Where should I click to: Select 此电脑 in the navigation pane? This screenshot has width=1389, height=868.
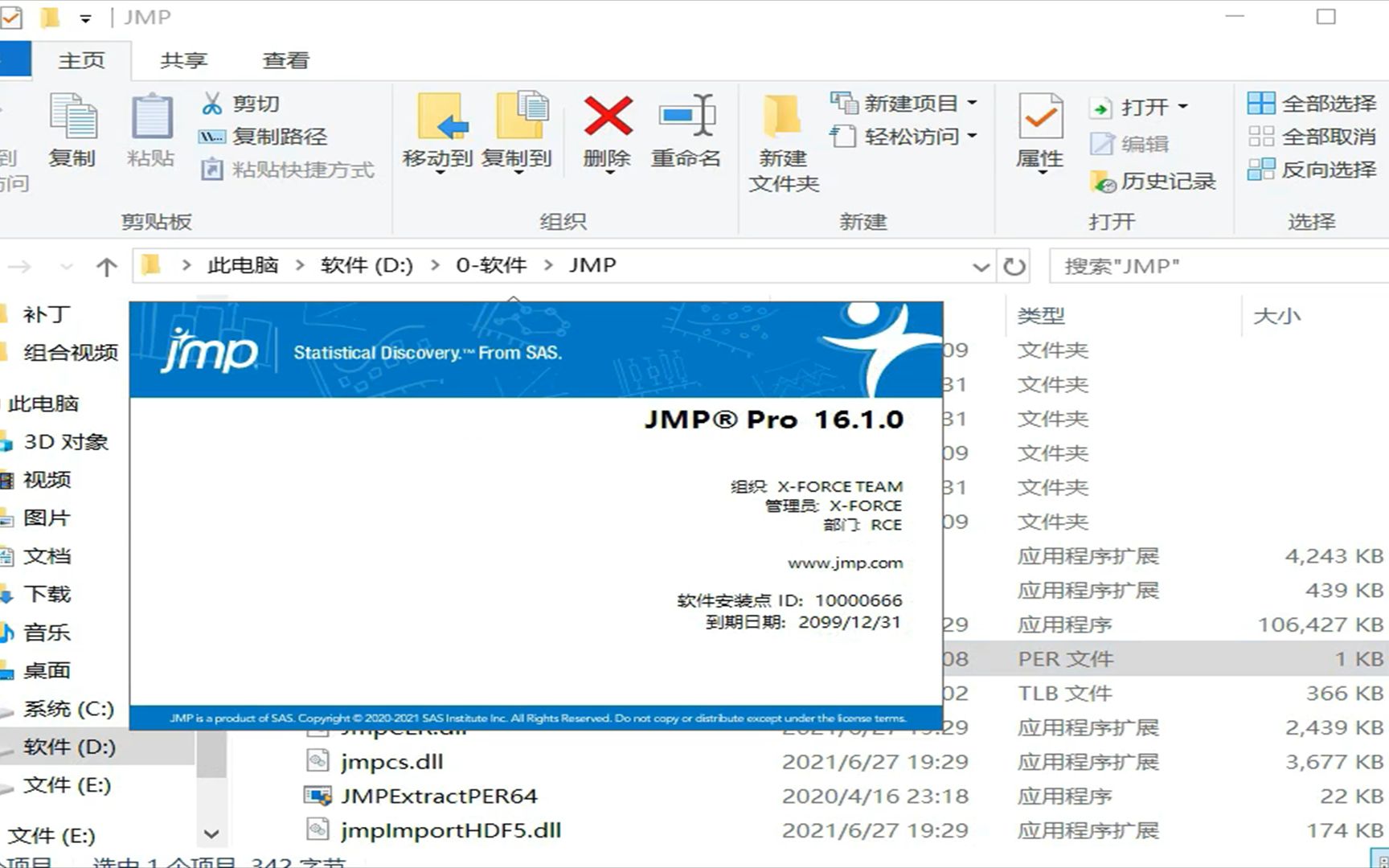click(43, 403)
